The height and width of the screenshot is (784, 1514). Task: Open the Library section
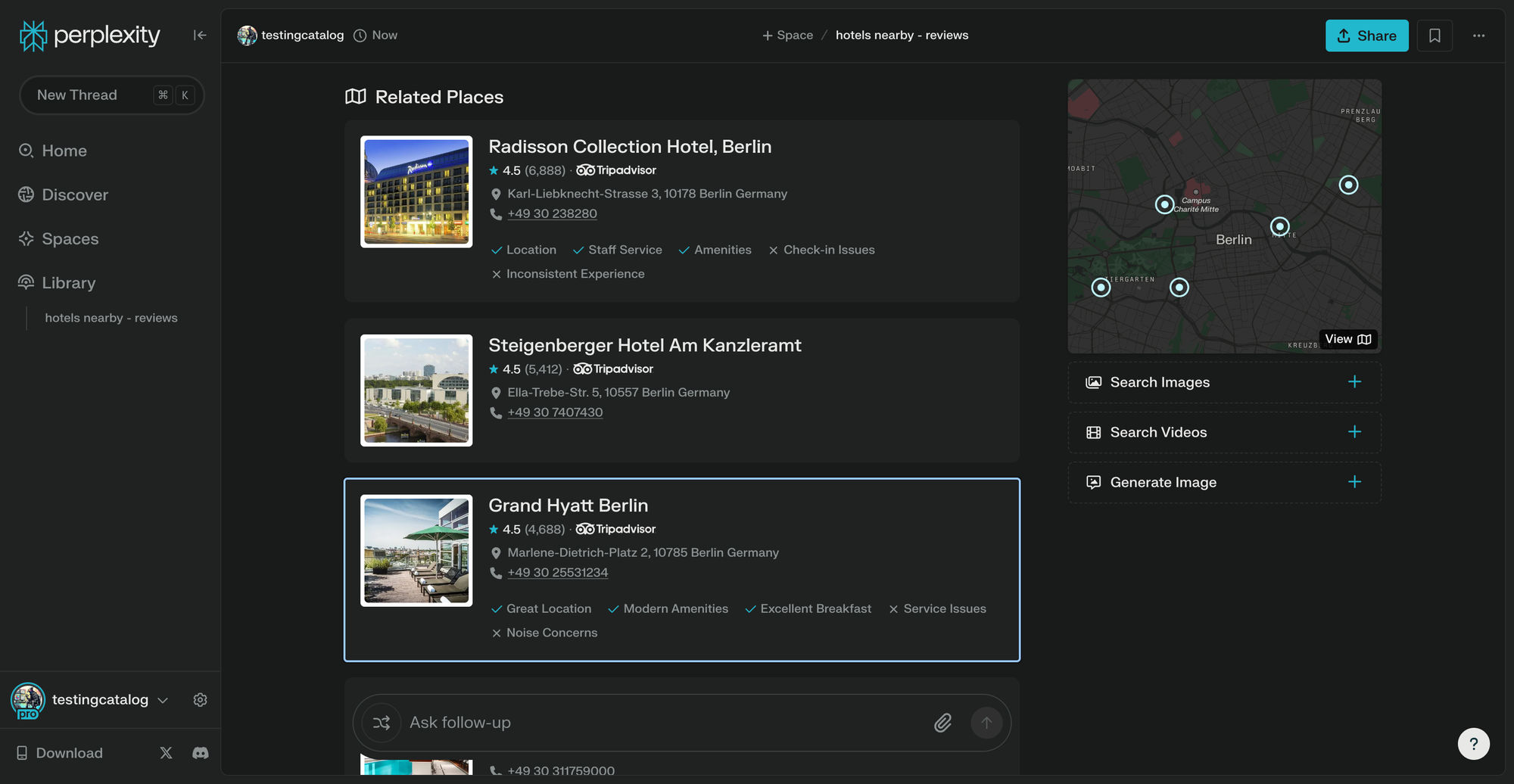pos(58,282)
